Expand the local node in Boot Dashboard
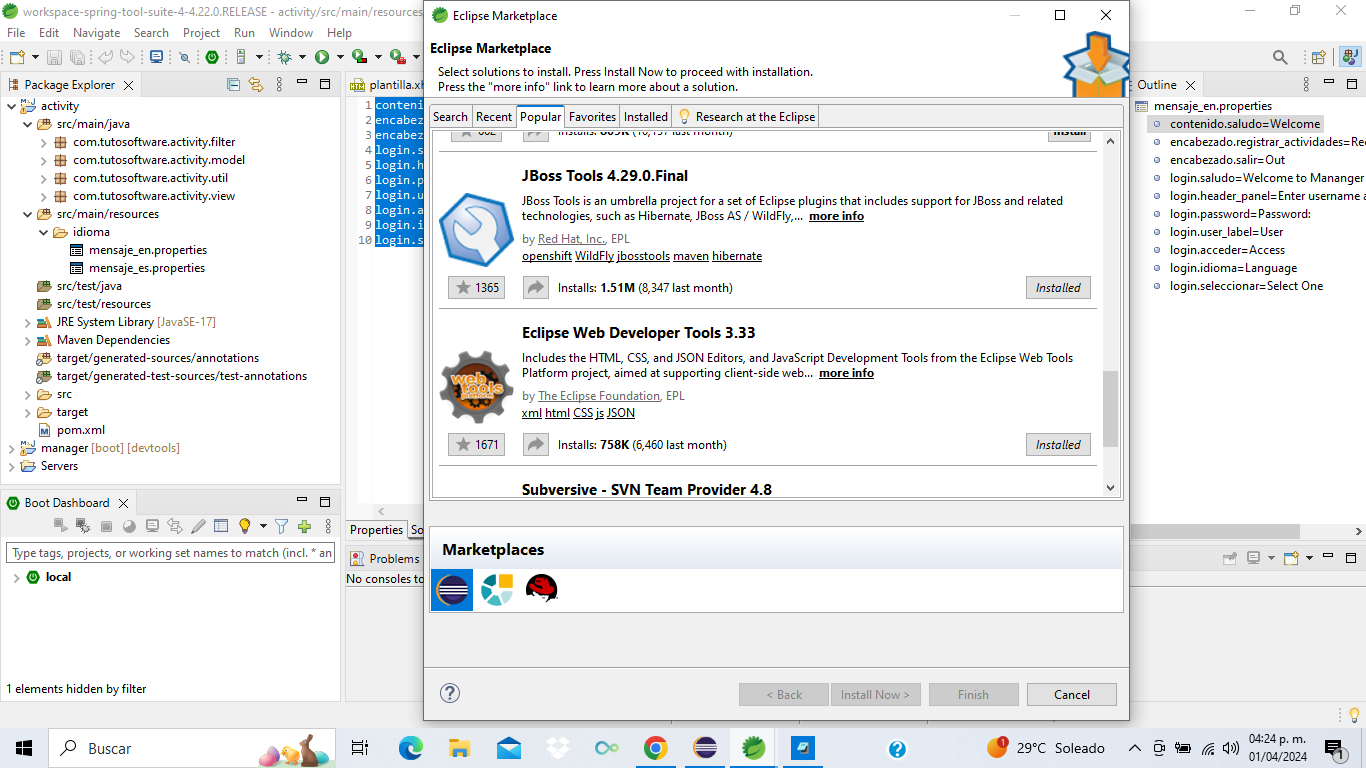Screen dimensions: 1366x768 tap(16, 577)
